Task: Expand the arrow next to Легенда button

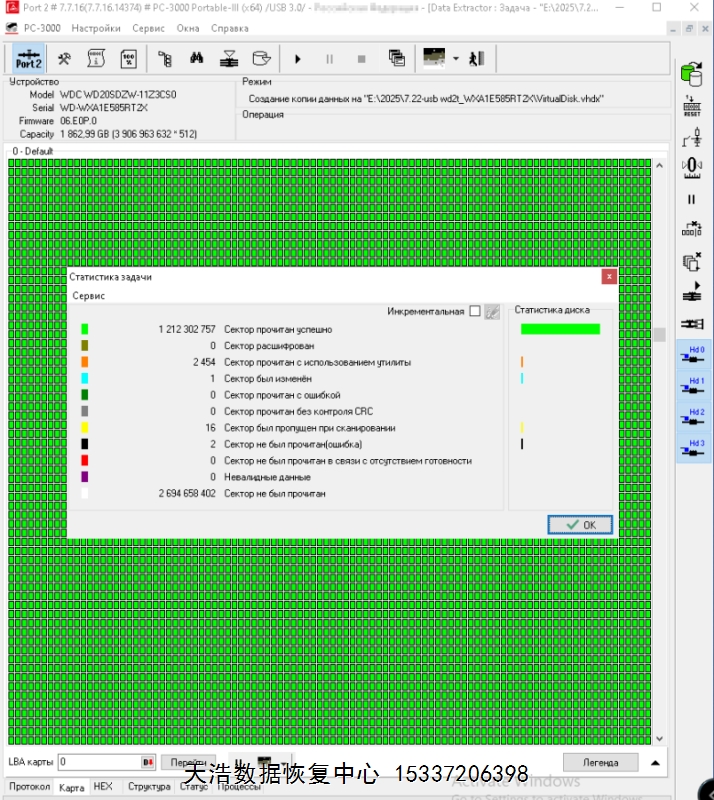Action: click(655, 762)
